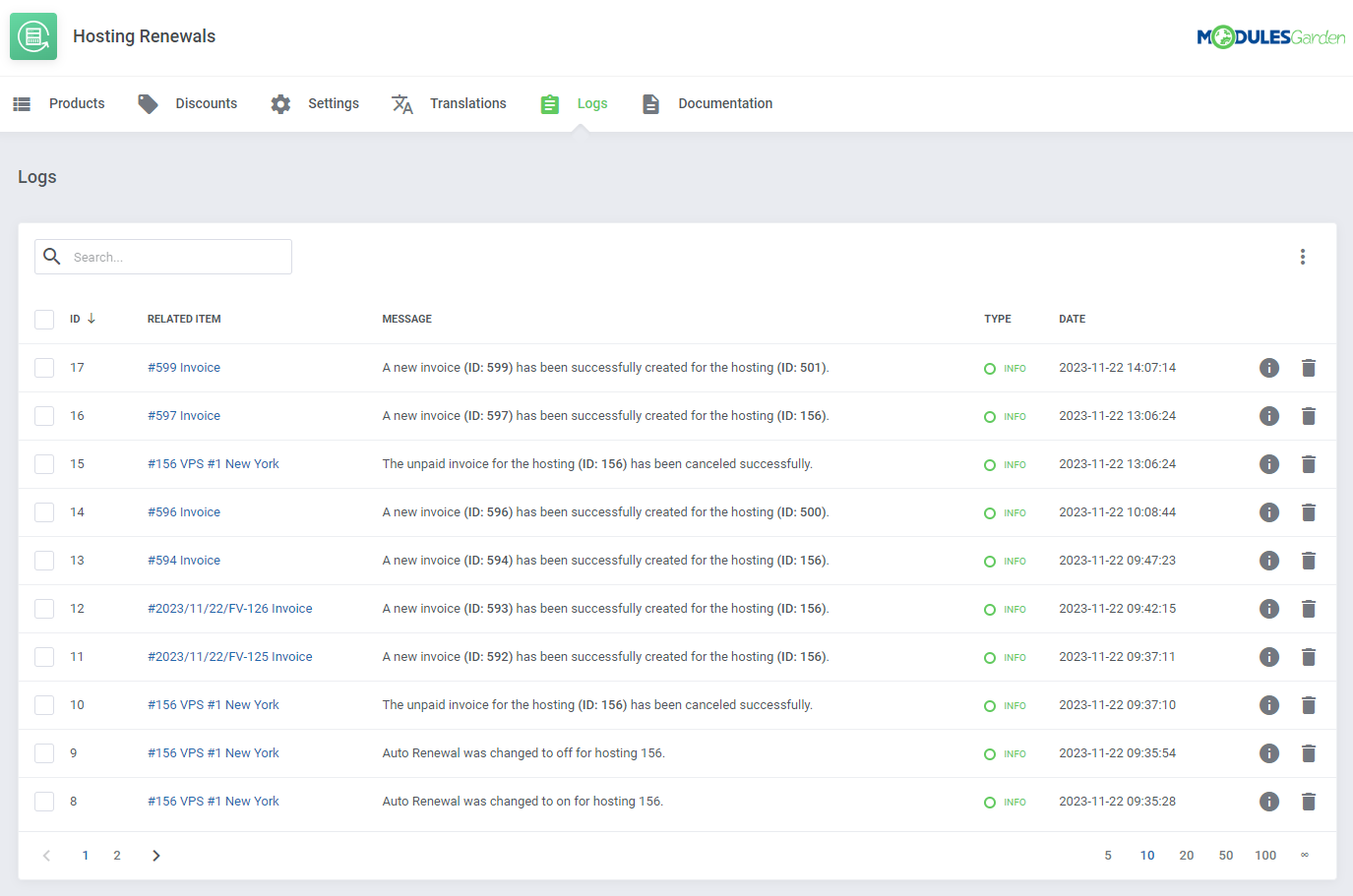Select the Logs tab
Viewport: 1353px width, 896px height.
(574, 103)
